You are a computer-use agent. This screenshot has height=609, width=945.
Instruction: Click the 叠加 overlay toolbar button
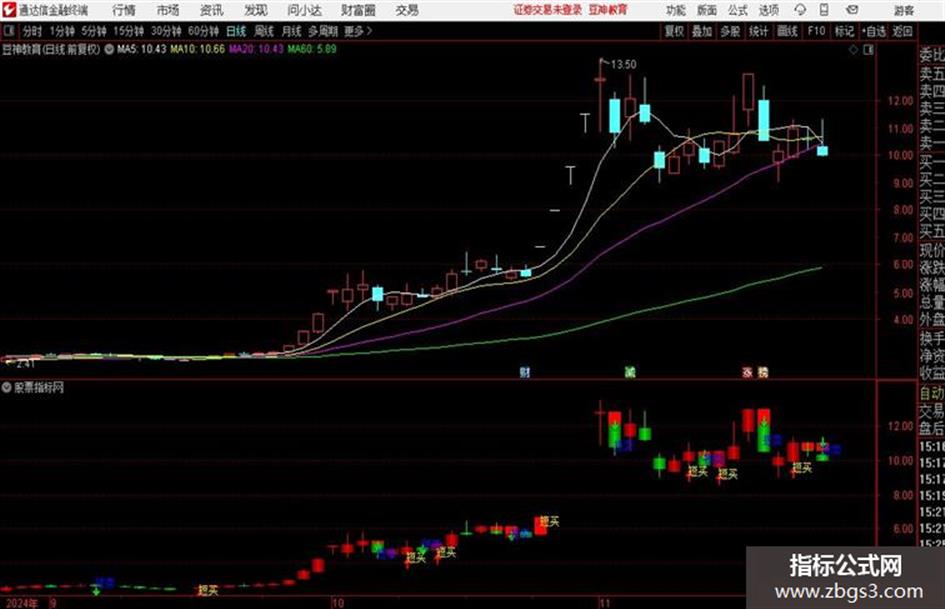[702, 31]
